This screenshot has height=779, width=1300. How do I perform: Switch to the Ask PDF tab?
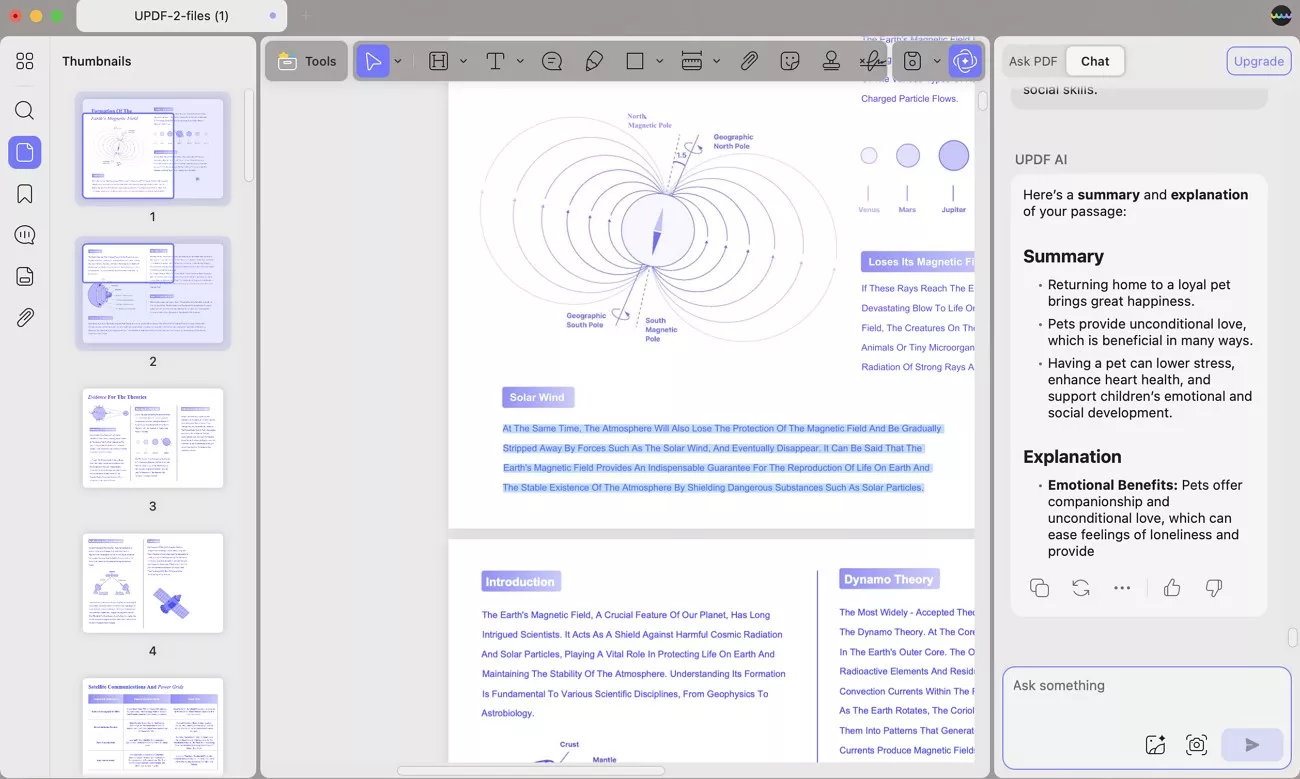(1033, 61)
